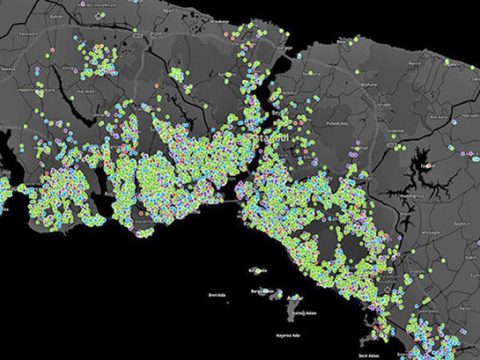
Task: Click the lone salmon marker near the top-left highway
Action: tap(52, 50)
